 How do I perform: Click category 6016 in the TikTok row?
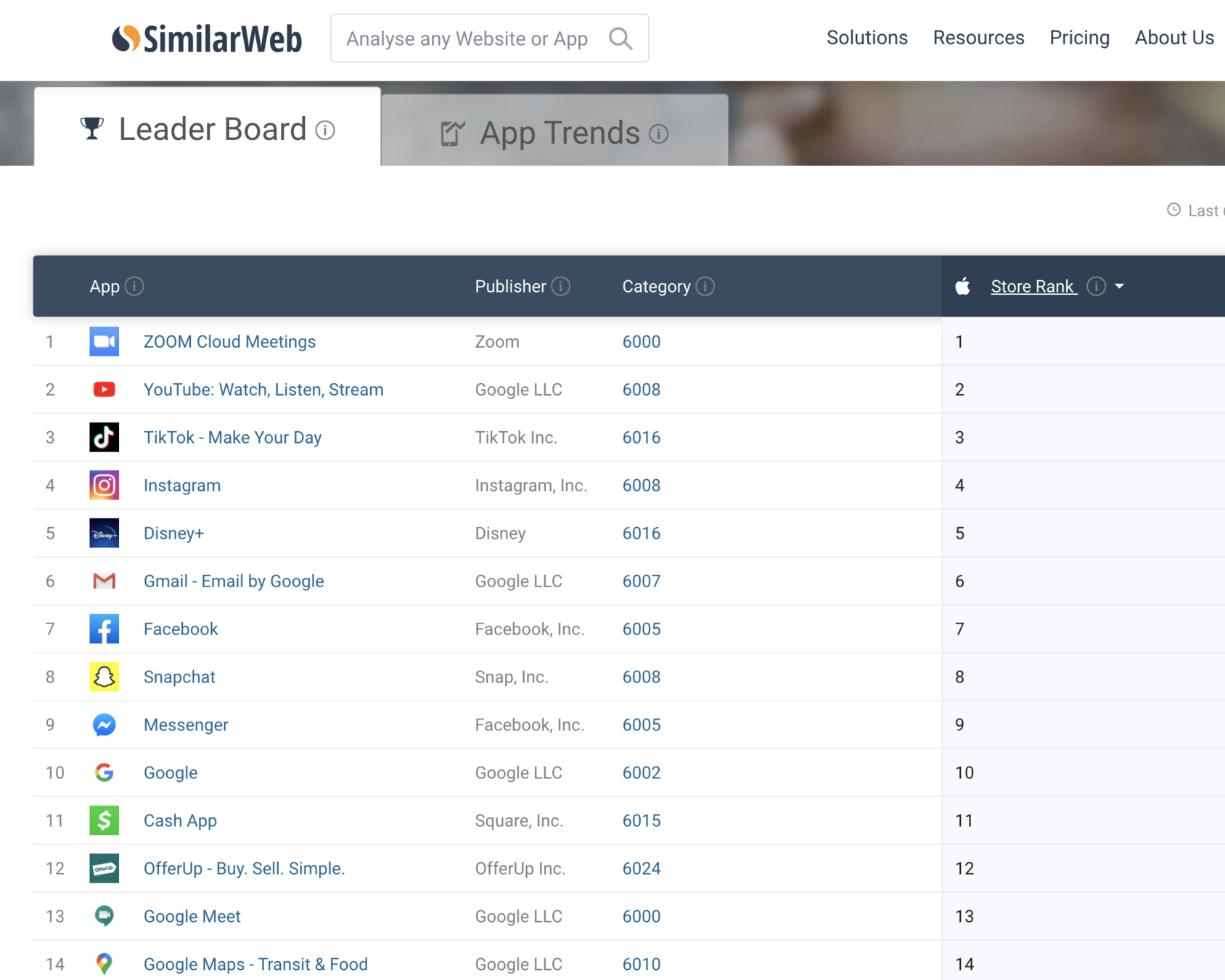642,437
